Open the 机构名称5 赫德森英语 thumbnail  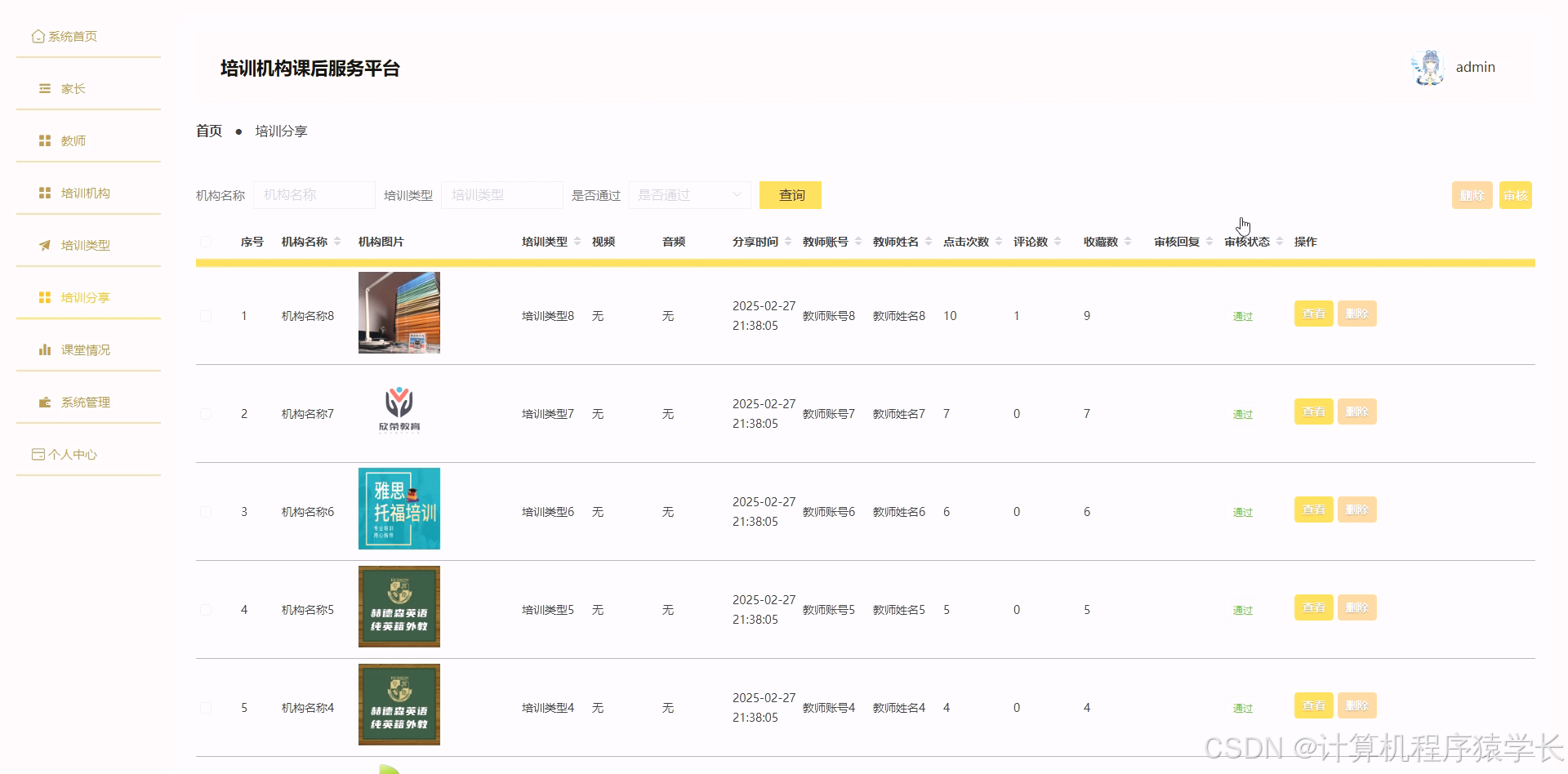point(399,607)
